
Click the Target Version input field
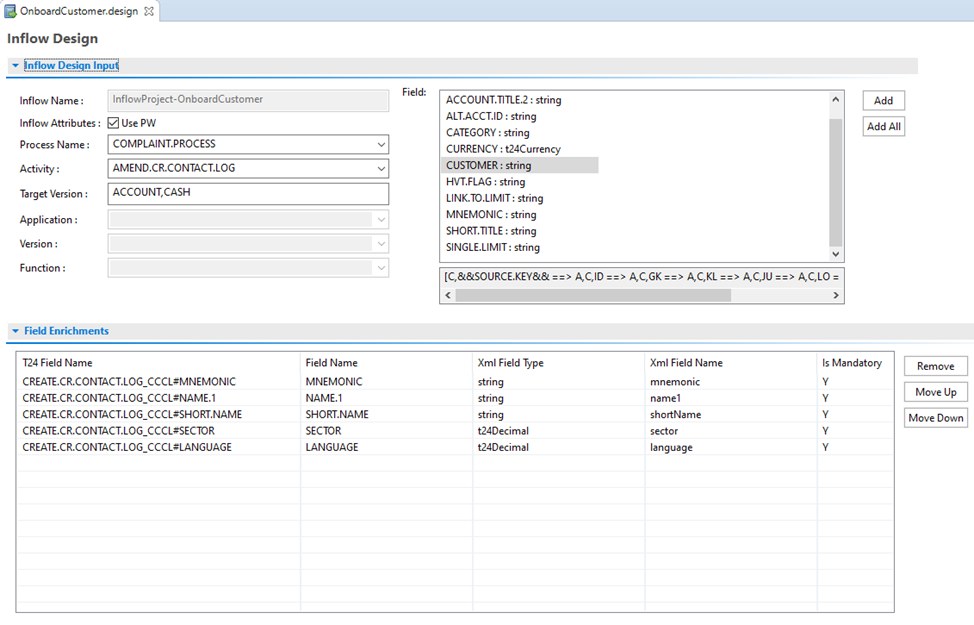pos(248,194)
